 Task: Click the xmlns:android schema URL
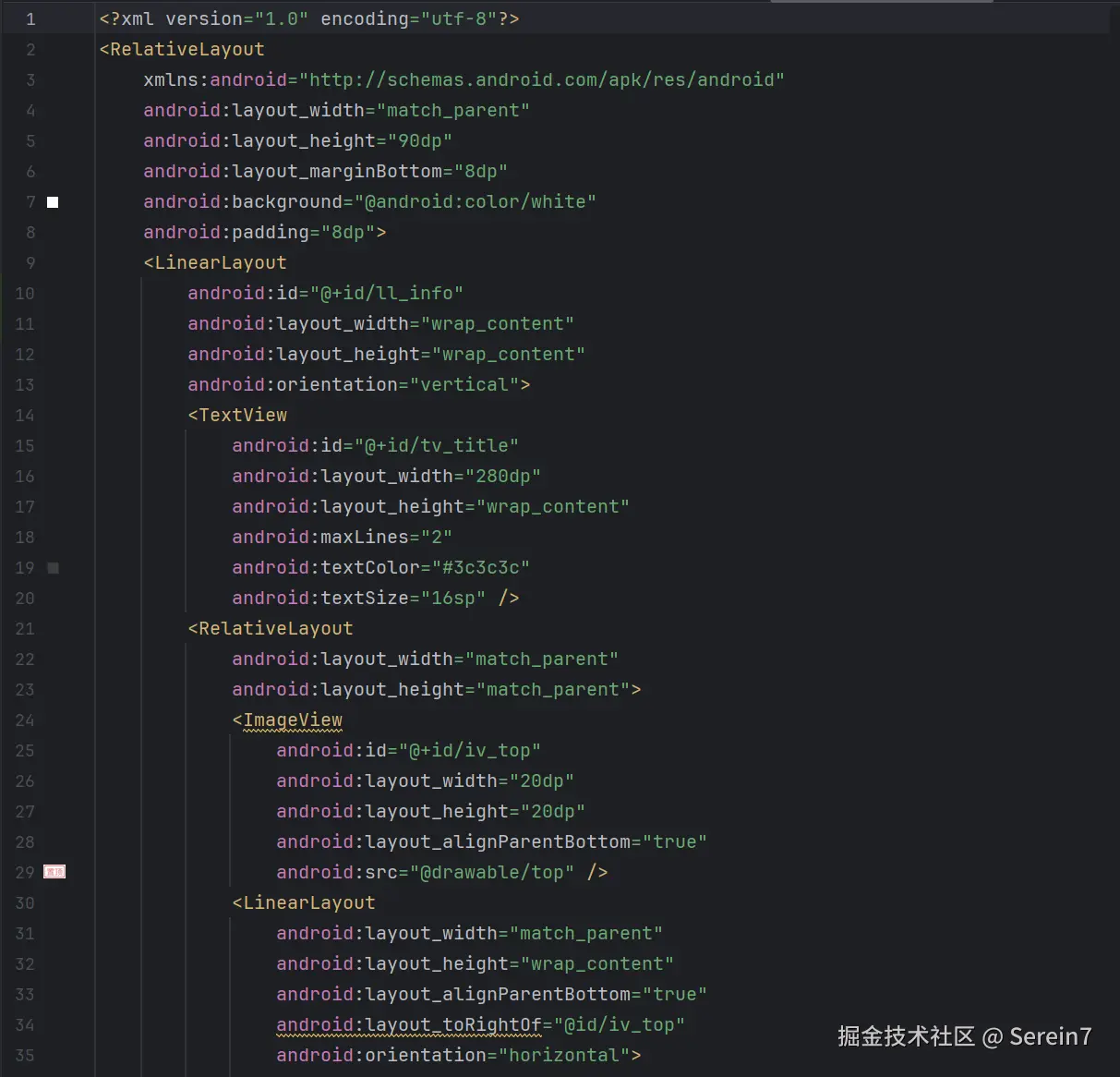point(542,79)
